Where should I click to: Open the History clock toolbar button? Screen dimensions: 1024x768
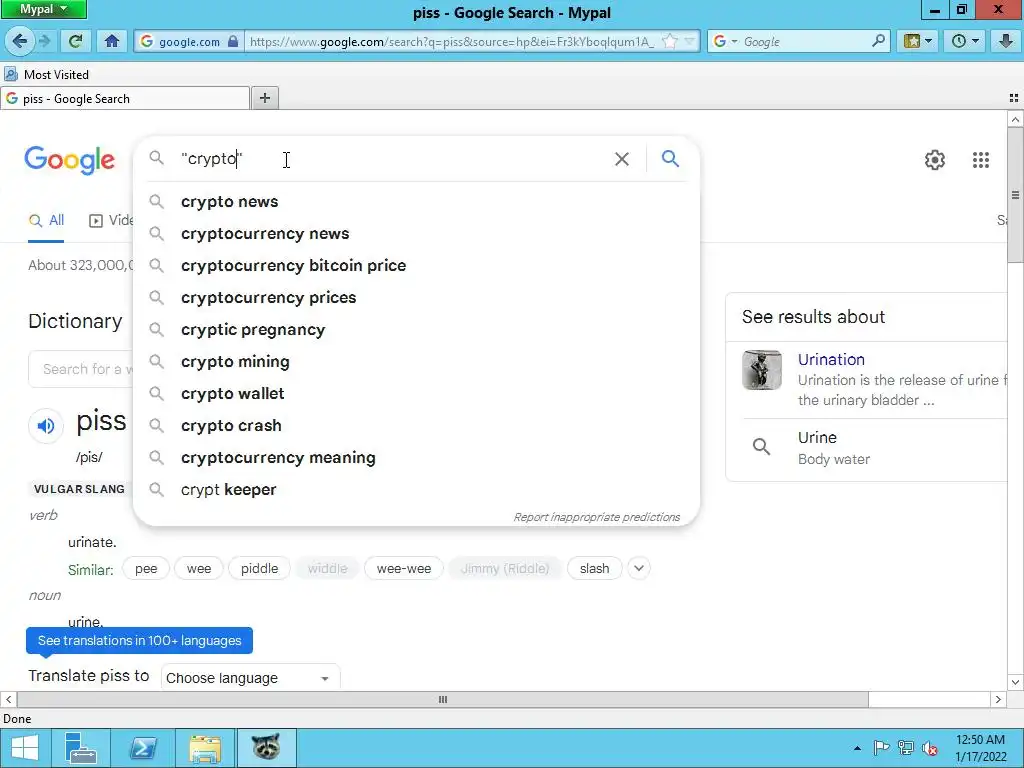[965, 41]
